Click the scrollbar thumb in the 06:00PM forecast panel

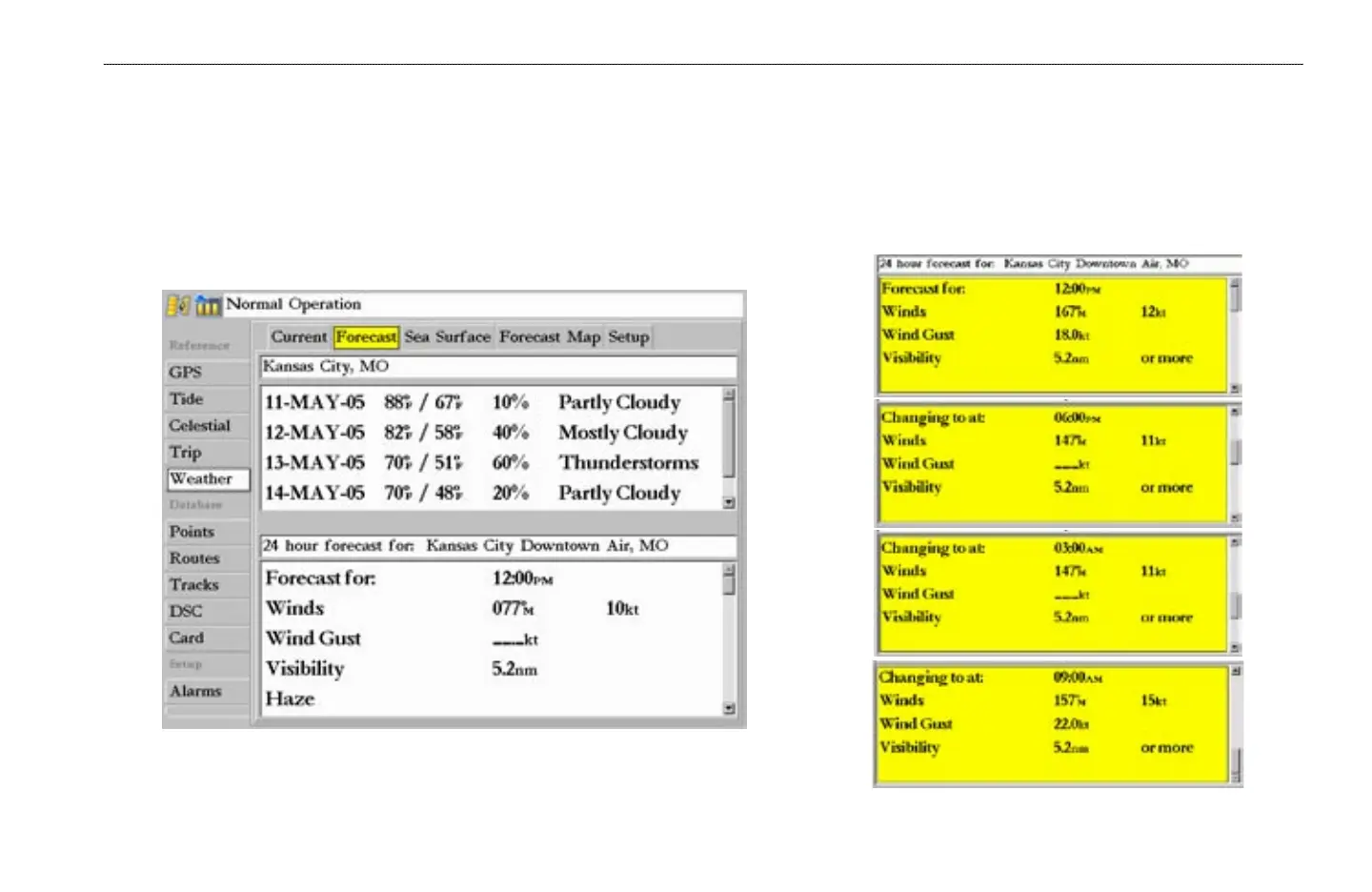tap(1236, 452)
